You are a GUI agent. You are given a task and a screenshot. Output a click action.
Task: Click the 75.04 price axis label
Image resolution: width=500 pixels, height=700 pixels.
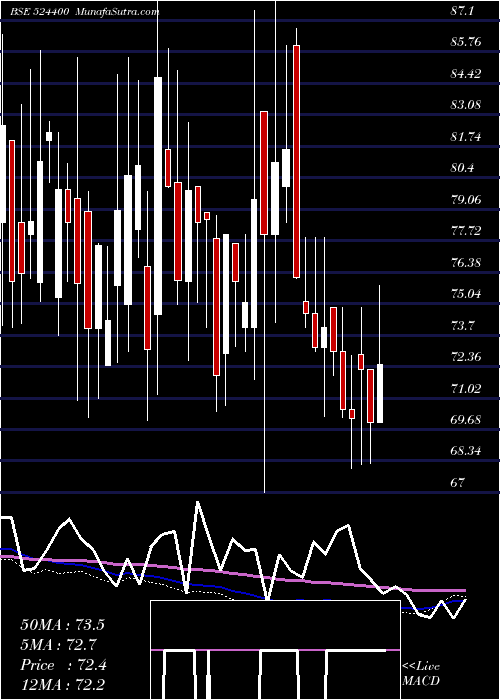tap(466, 294)
